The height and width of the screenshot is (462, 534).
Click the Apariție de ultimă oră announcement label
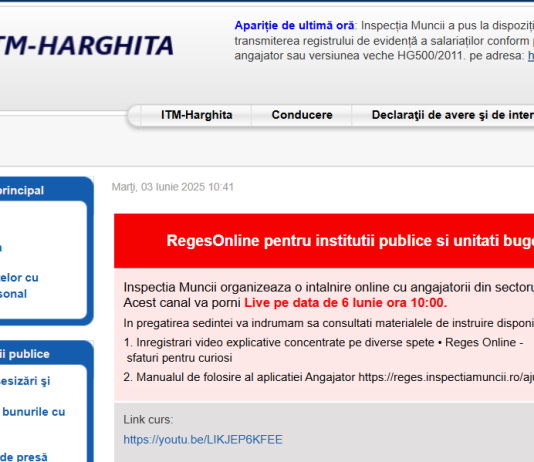(294, 26)
